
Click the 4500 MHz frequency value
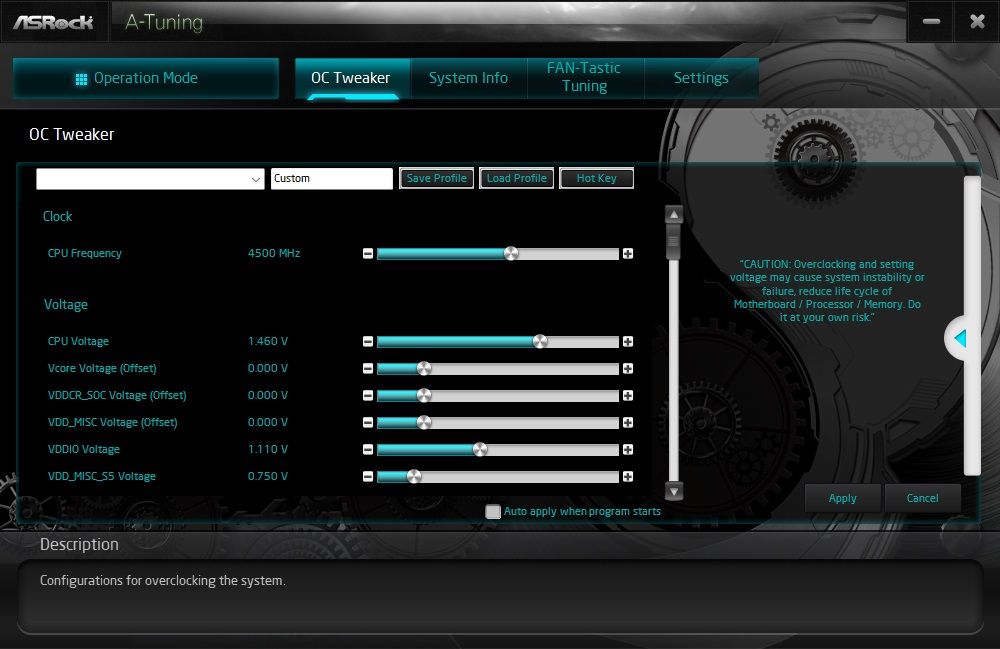point(274,253)
